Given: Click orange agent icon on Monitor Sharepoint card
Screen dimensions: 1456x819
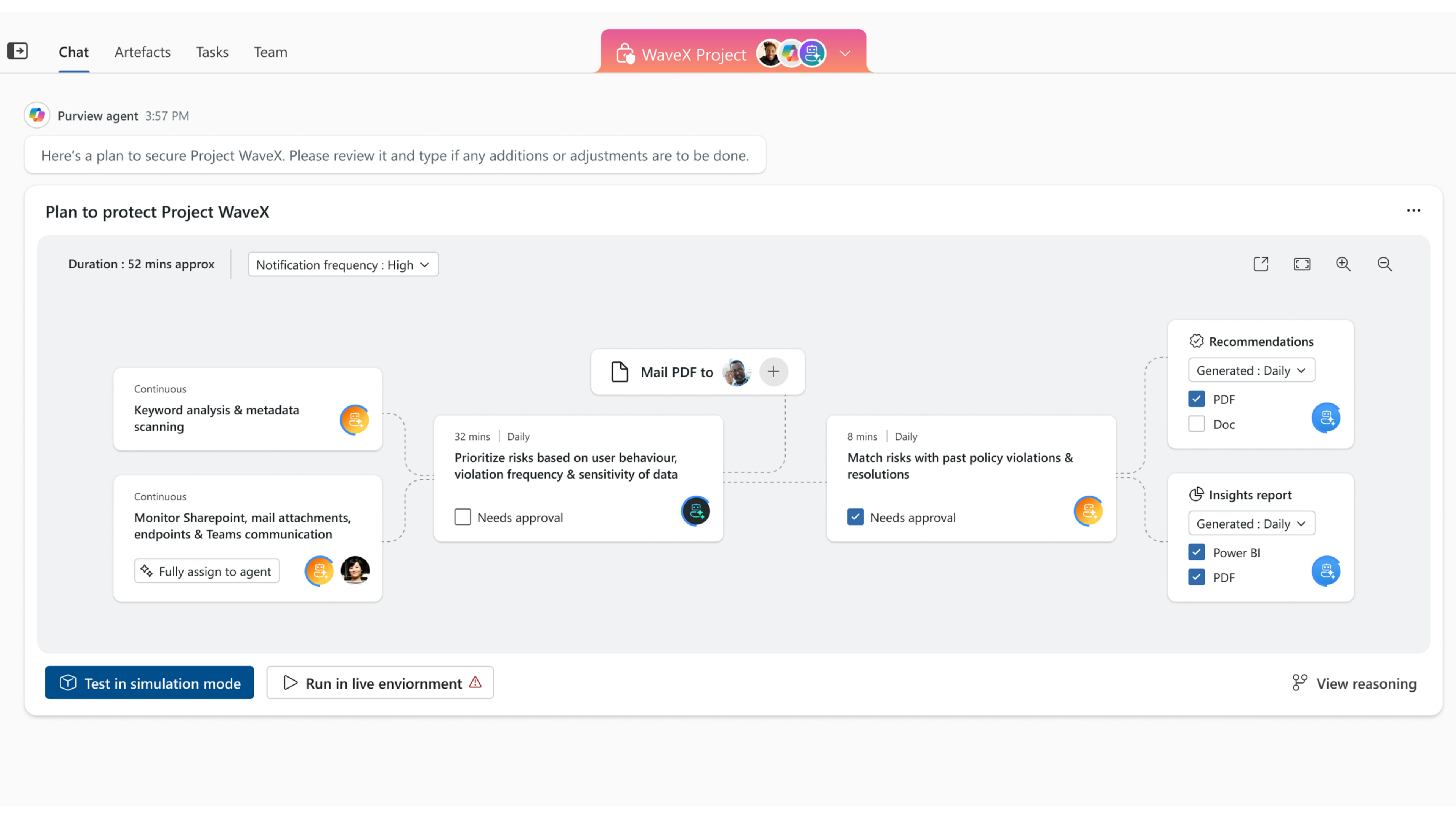Looking at the screenshot, I should (x=319, y=571).
